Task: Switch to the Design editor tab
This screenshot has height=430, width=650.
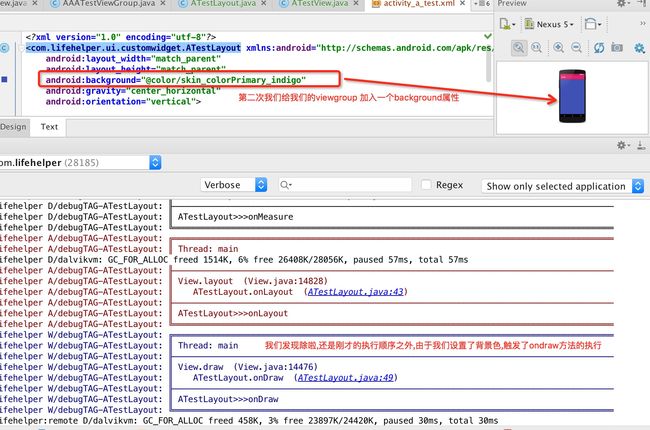Action: pyautogui.click(x=13, y=127)
